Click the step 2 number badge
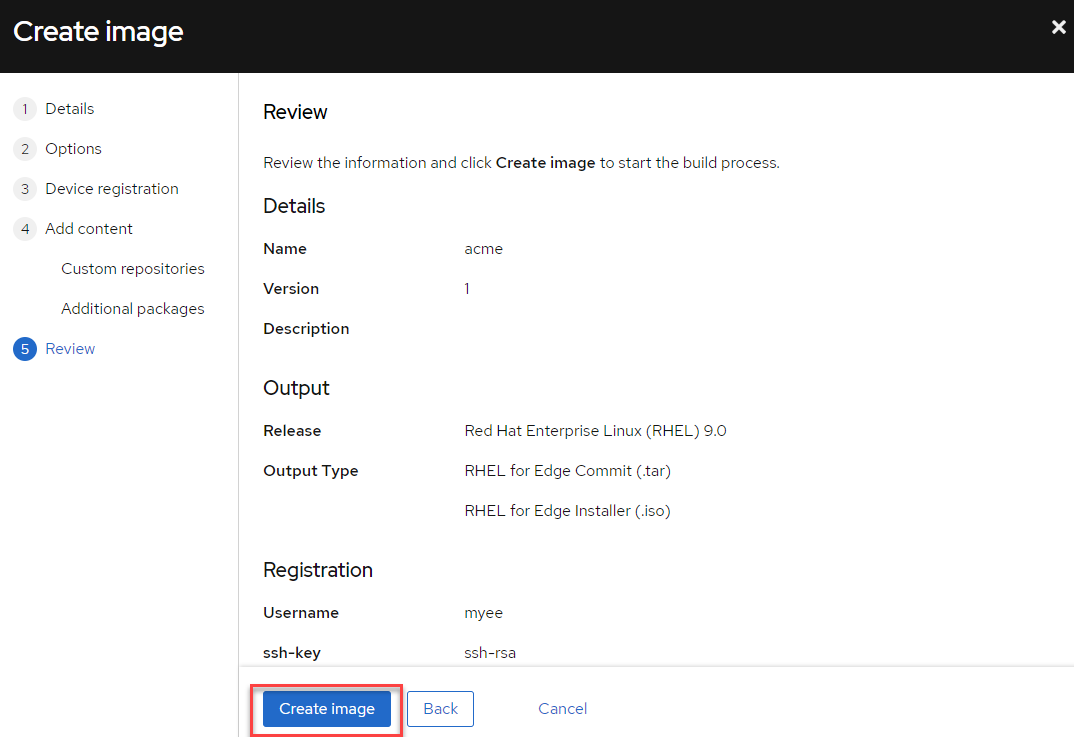 coord(25,149)
